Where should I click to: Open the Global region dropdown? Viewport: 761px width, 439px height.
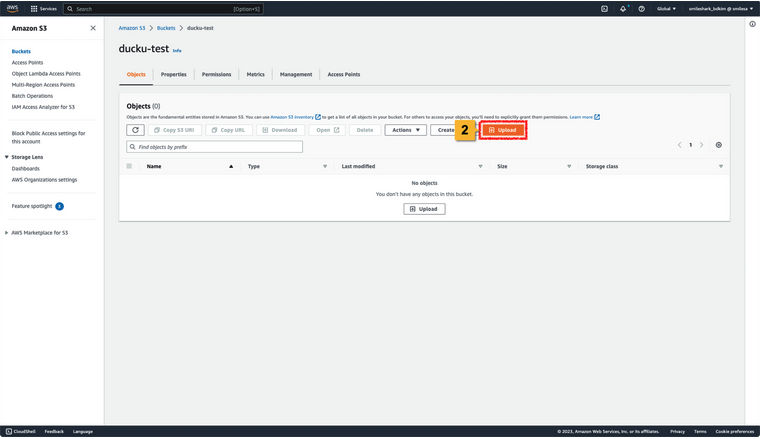pyautogui.click(x=665, y=8)
